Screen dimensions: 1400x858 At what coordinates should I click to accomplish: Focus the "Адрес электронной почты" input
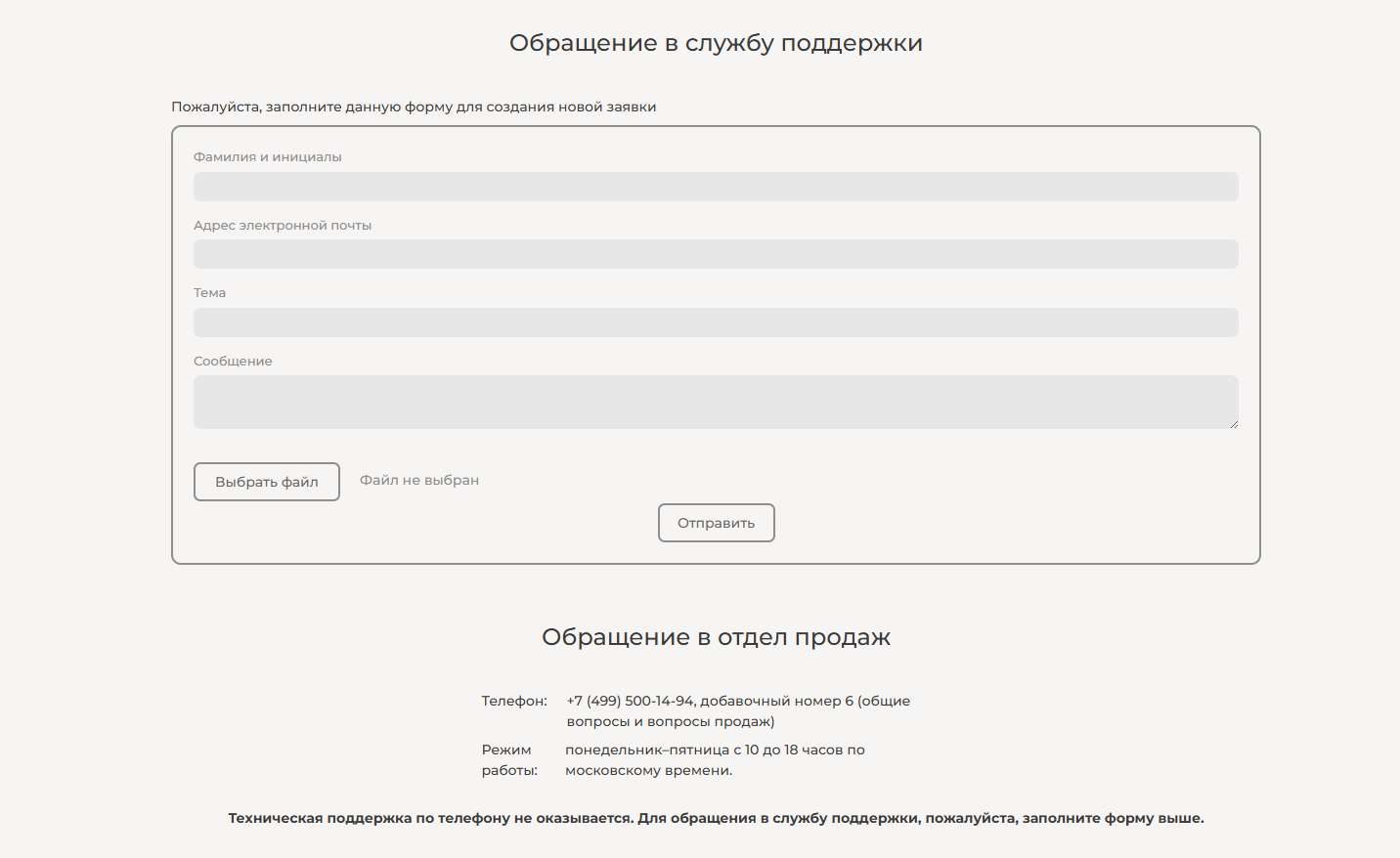coord(716,253)
